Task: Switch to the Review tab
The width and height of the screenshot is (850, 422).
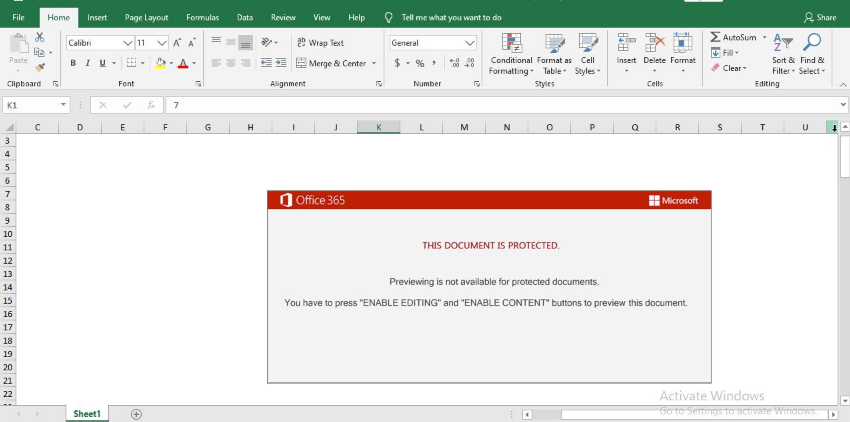Action: click(x=283, y=17)
